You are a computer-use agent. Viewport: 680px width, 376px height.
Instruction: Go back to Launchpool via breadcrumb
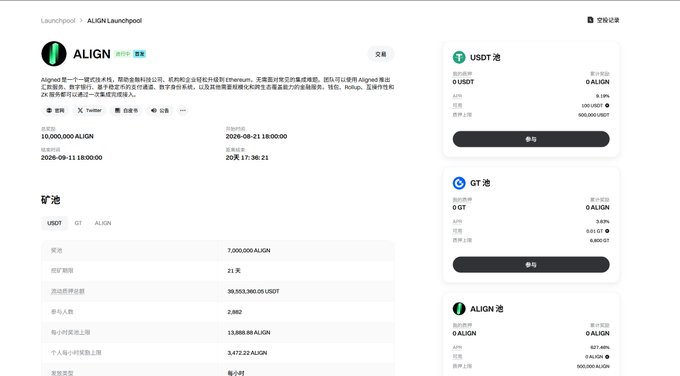58,20
